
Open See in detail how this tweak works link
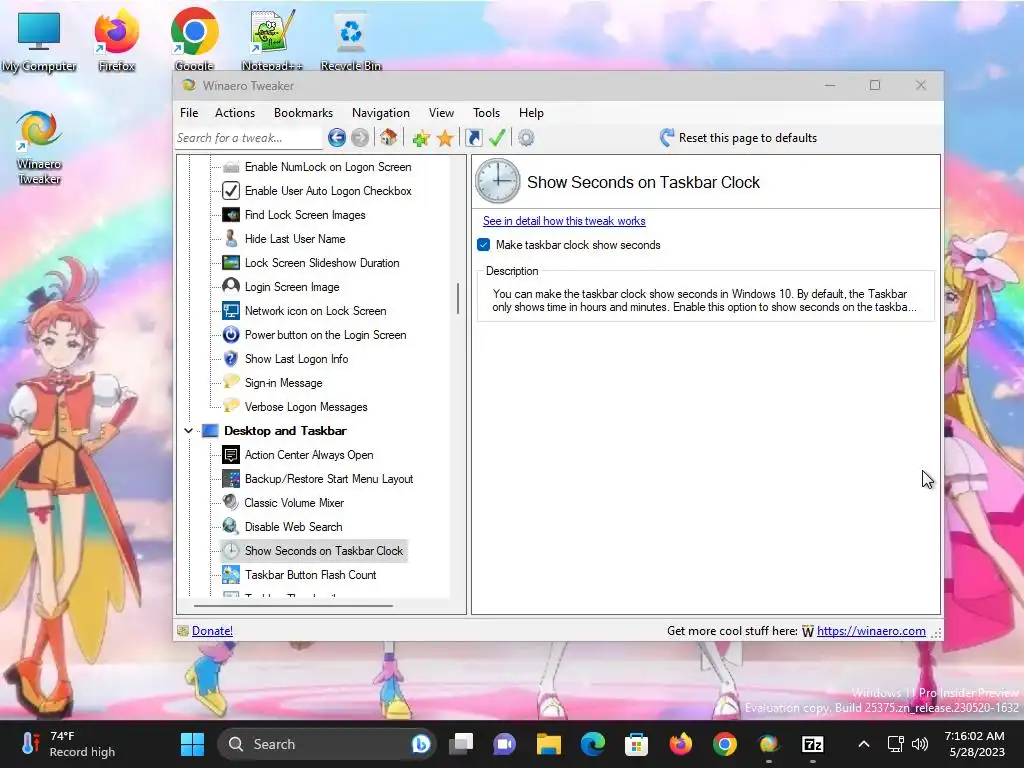click(x=564, y=221)
